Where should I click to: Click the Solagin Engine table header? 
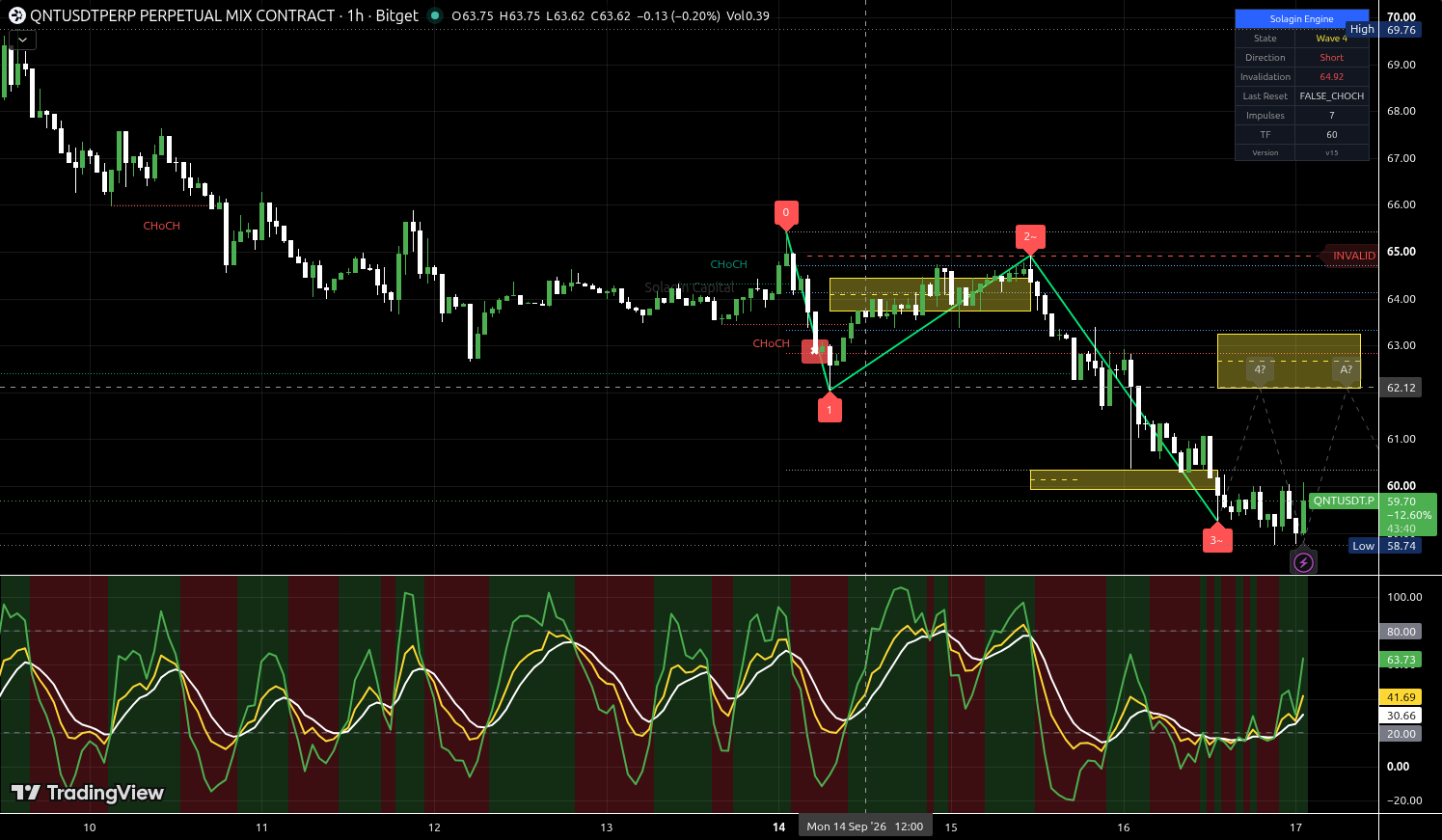tap(1301, 18)
